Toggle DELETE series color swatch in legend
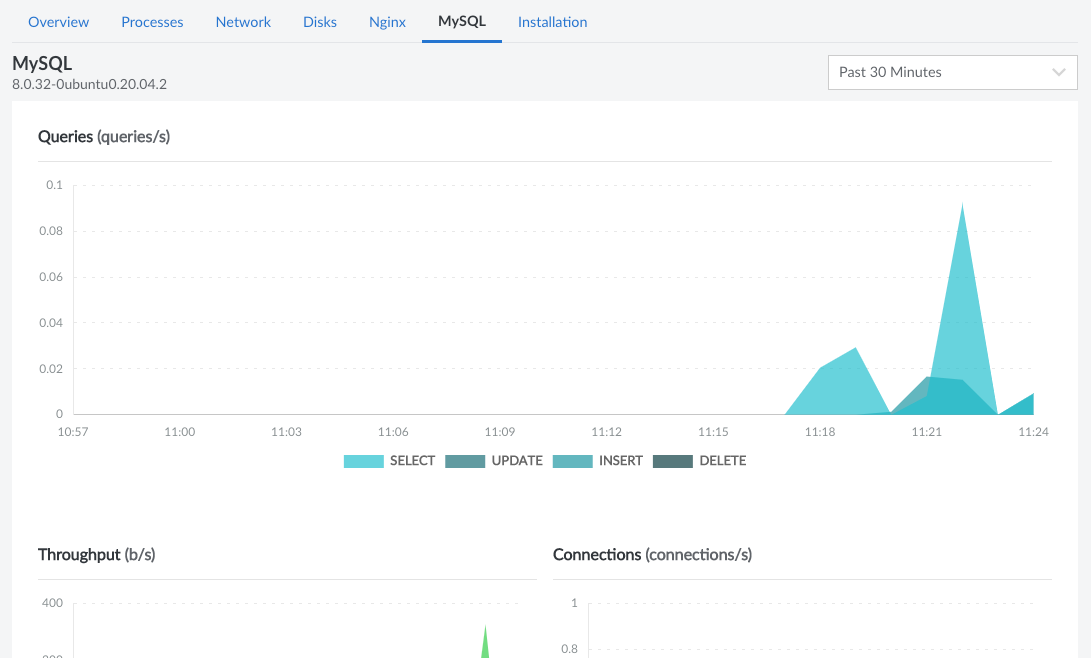This screenshot has width=1091, height=658. (x=673, y=461)
